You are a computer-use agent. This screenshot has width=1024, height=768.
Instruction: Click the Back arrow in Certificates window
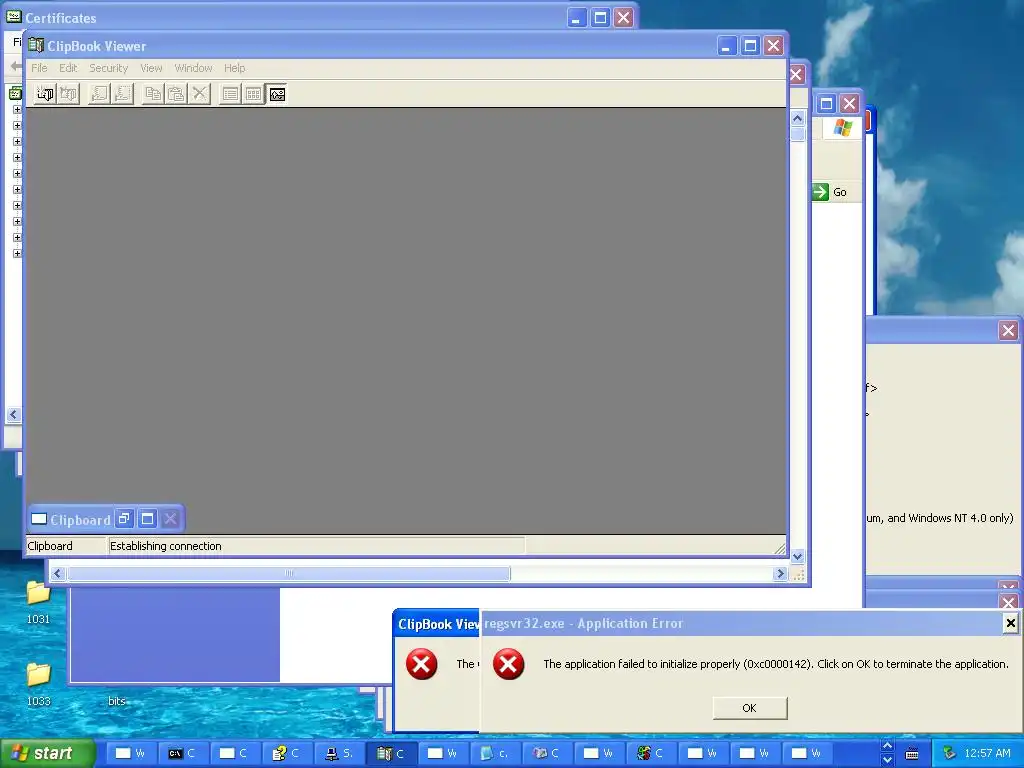pyautogui.click(x=16, y=66)
